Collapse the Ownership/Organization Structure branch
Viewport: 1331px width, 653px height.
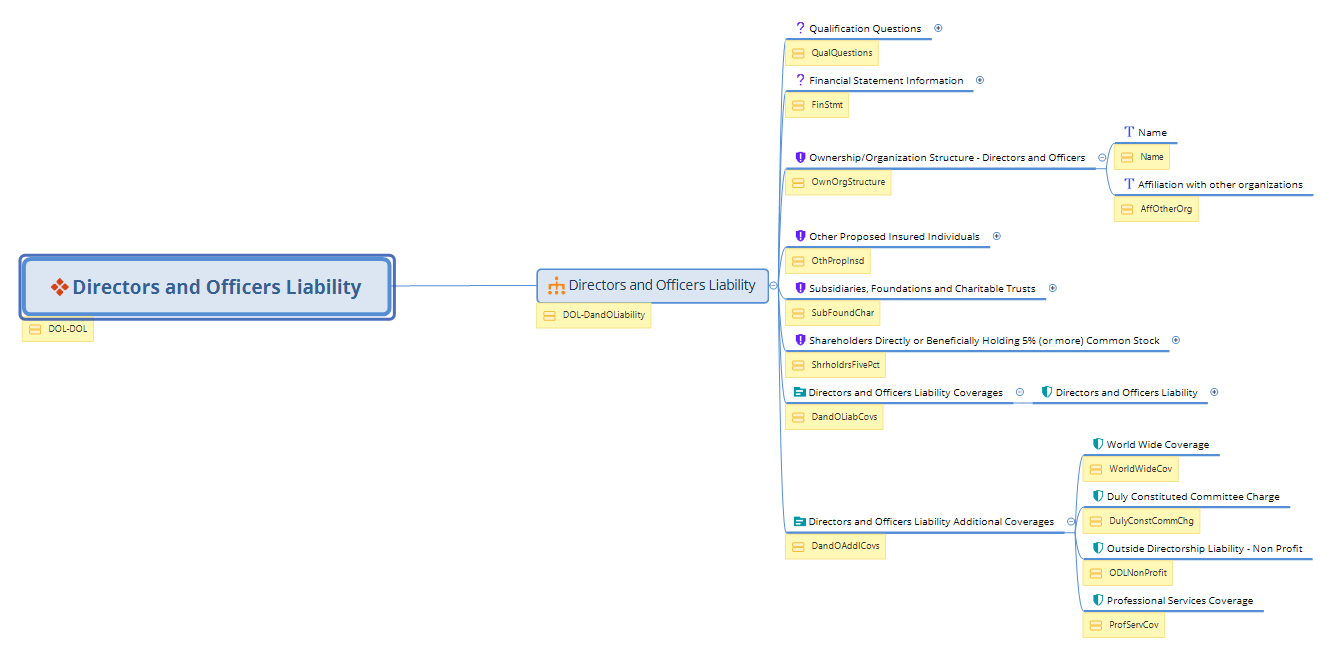[1102, 157]
